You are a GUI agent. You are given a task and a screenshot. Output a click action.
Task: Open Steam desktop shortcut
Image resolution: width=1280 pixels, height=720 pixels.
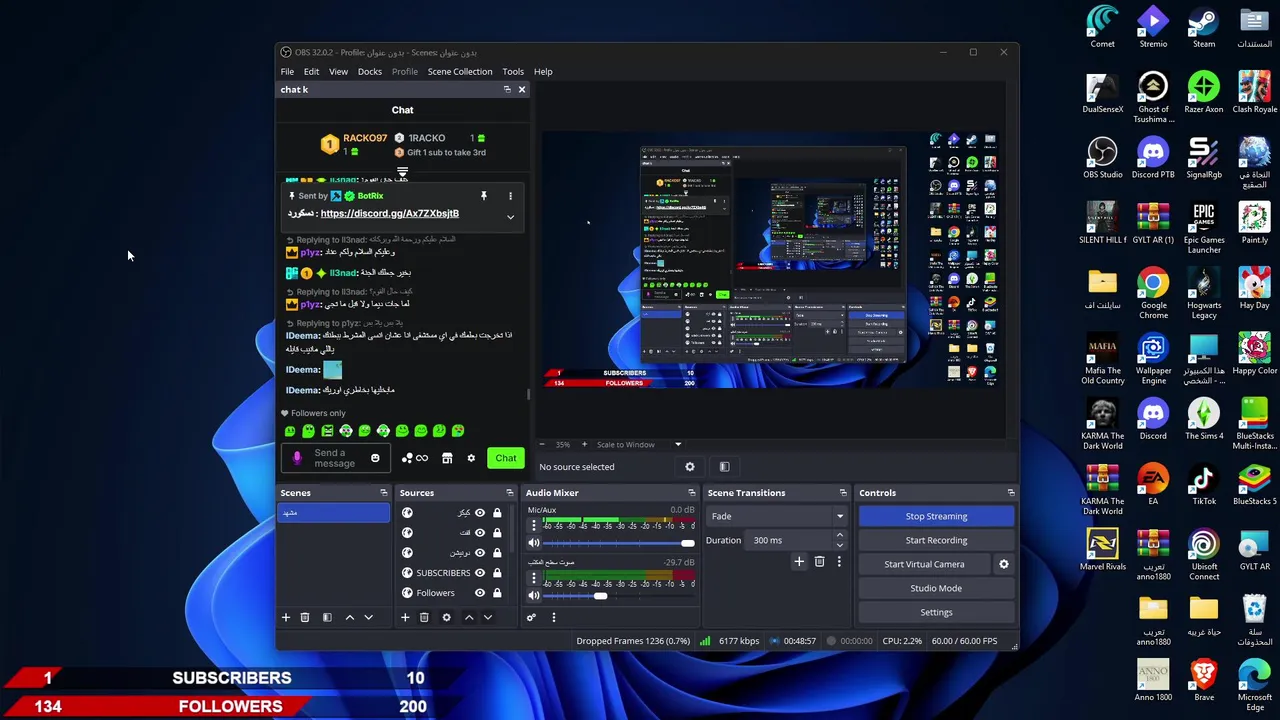click(1204, 29)
